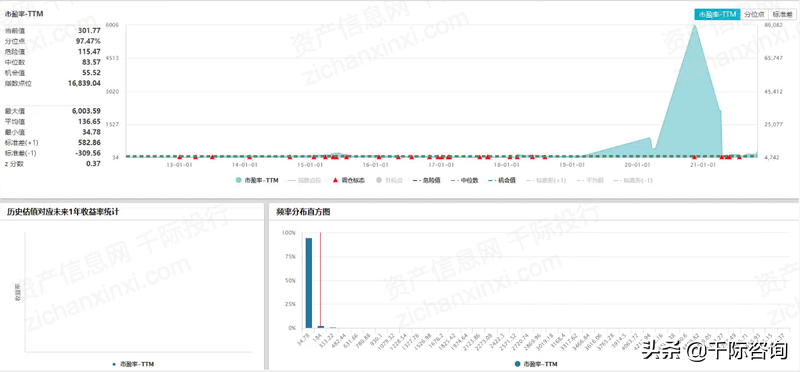800x372 pixels.
Task: Toggle the 危险值 dashed line legend item
Action: pos(427,181)
